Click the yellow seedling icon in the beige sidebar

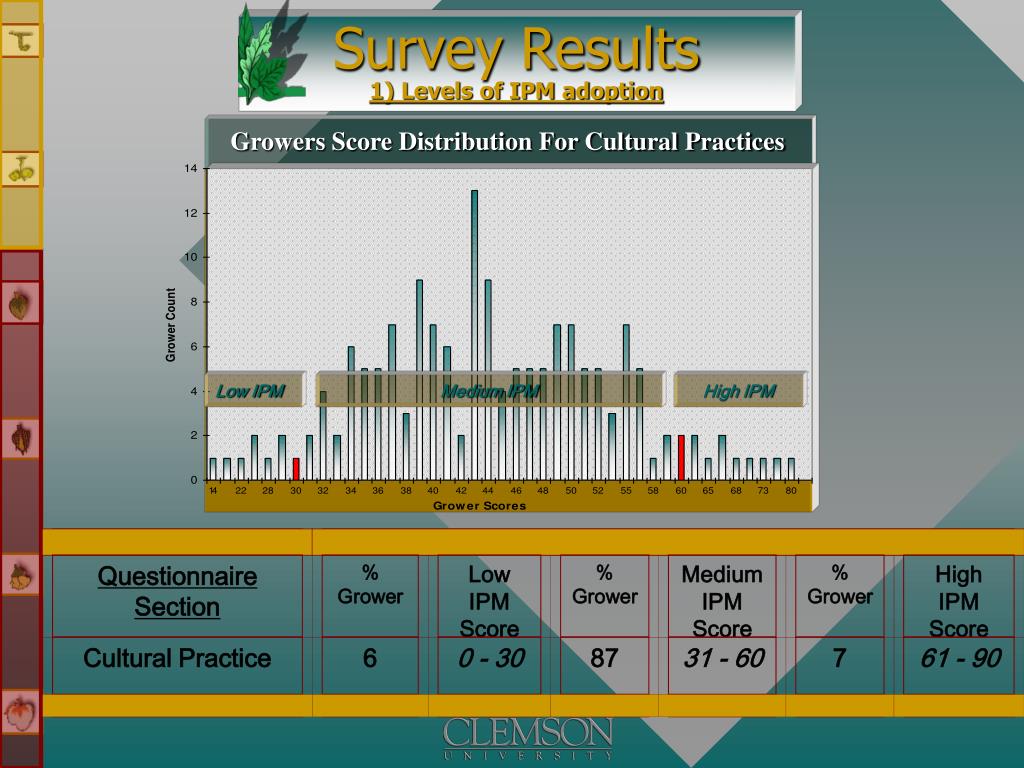point(21,169)
